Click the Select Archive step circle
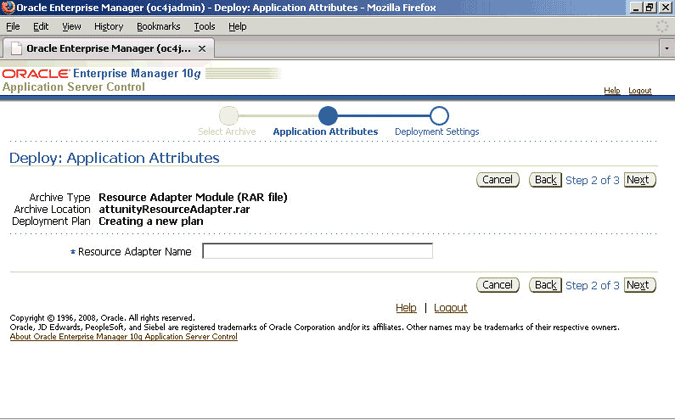675x420 pixels. coord(229,116)
